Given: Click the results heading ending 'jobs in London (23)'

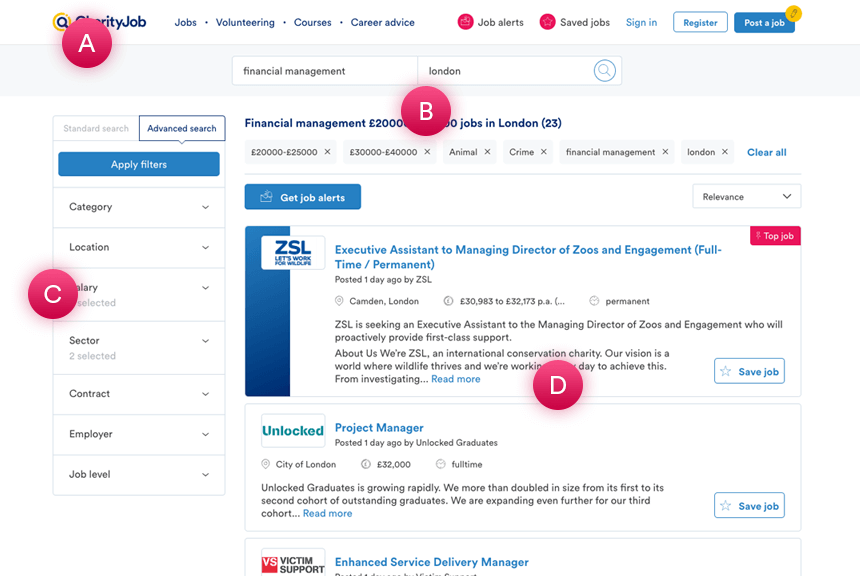Looking at the screenshot, I should [x=403, y=123].
